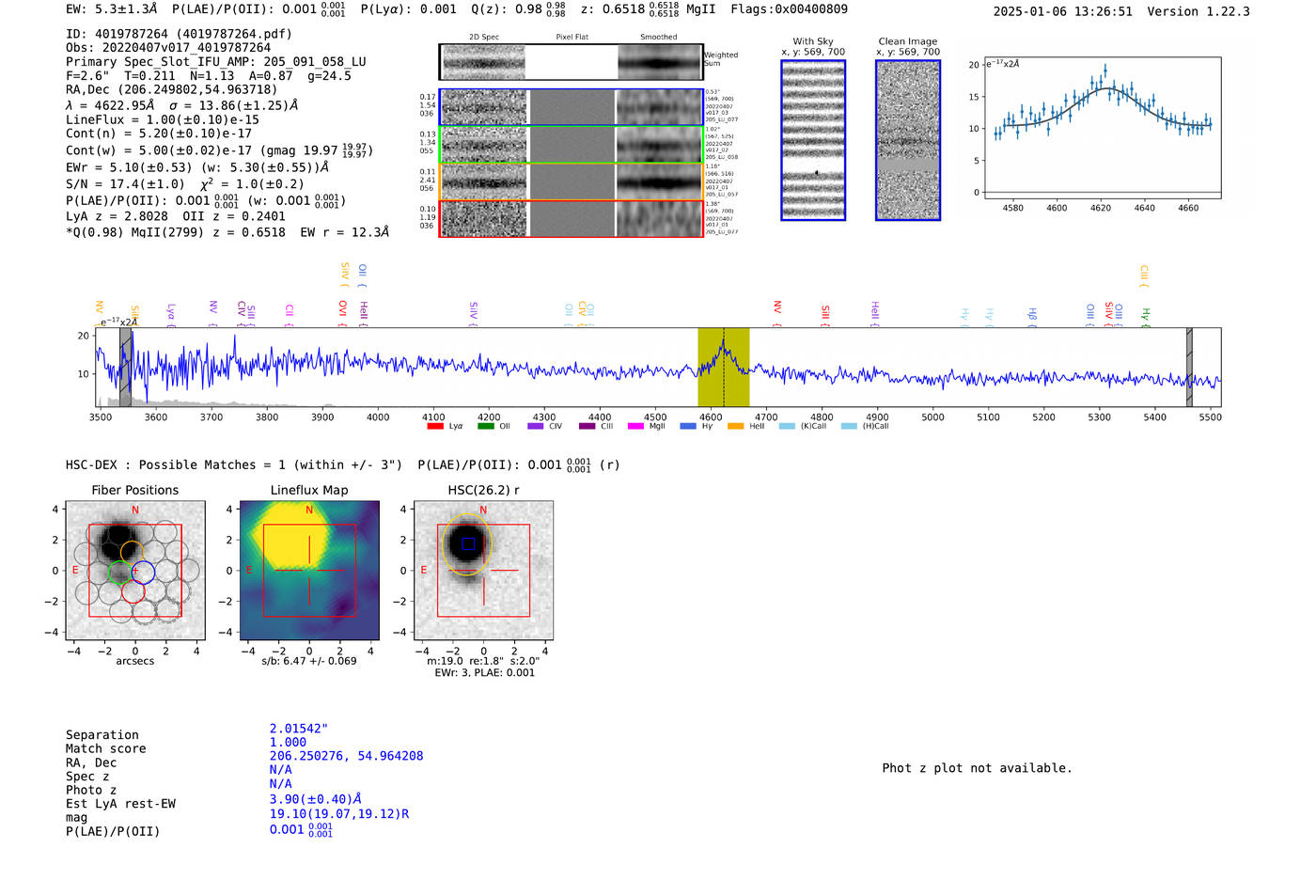Click the "2025-01-06 13:26:51" timestamp
Image resolution: width=1316 pixels, height=896 pixels.
(x=1063, y=11)
